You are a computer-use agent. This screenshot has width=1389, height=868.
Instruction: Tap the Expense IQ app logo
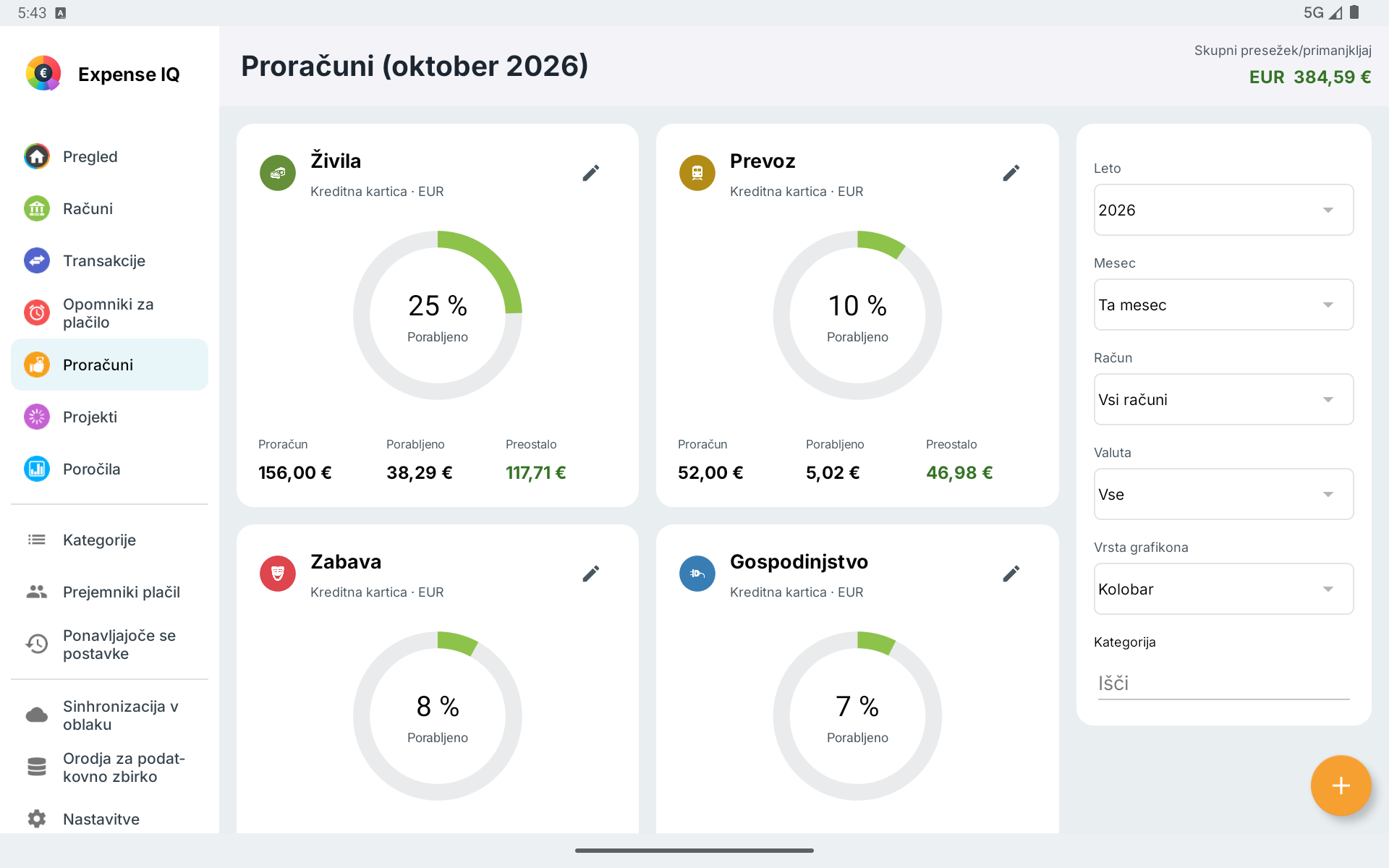pyautogui.click(x=43, y=73)
